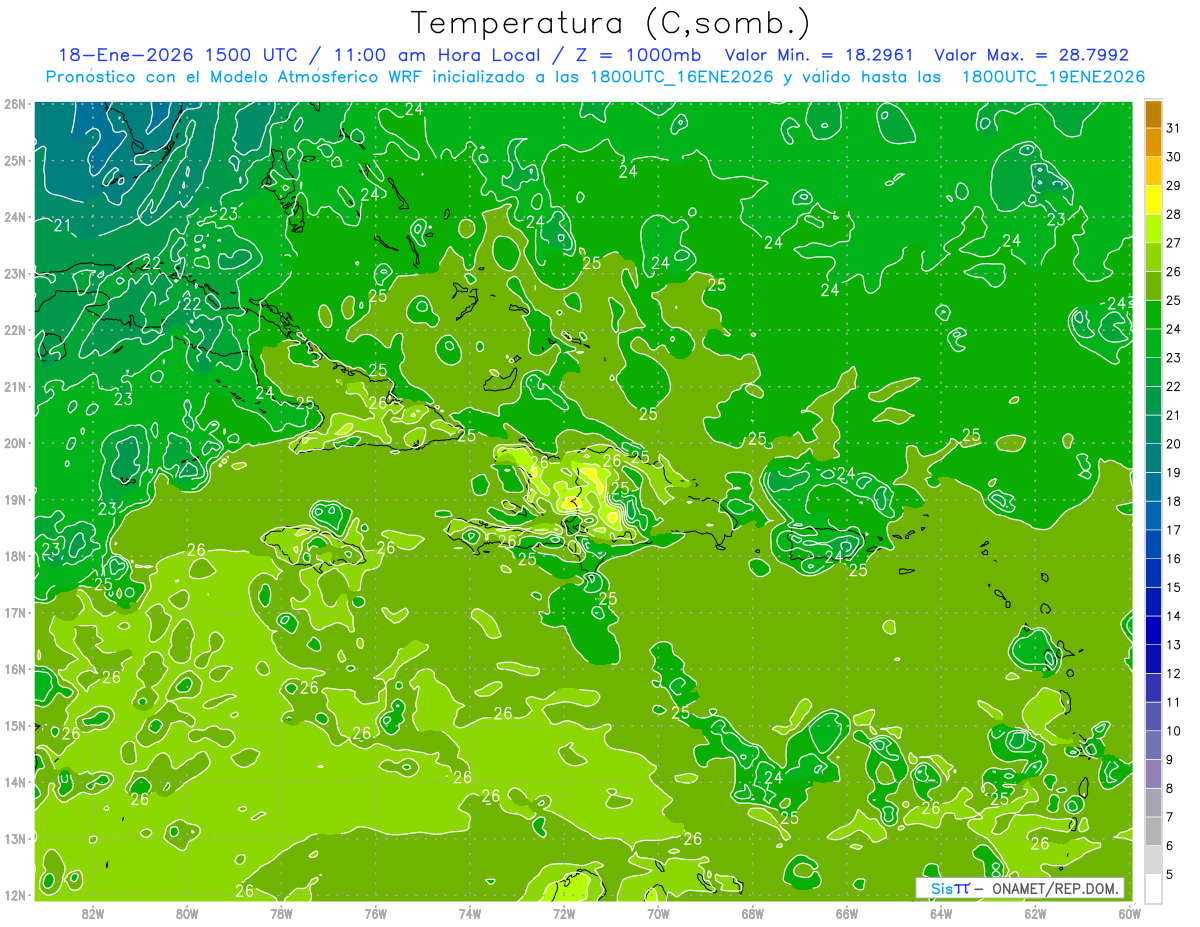
Task: Click the 15N latitude axis label
Action: click(14, 726)
